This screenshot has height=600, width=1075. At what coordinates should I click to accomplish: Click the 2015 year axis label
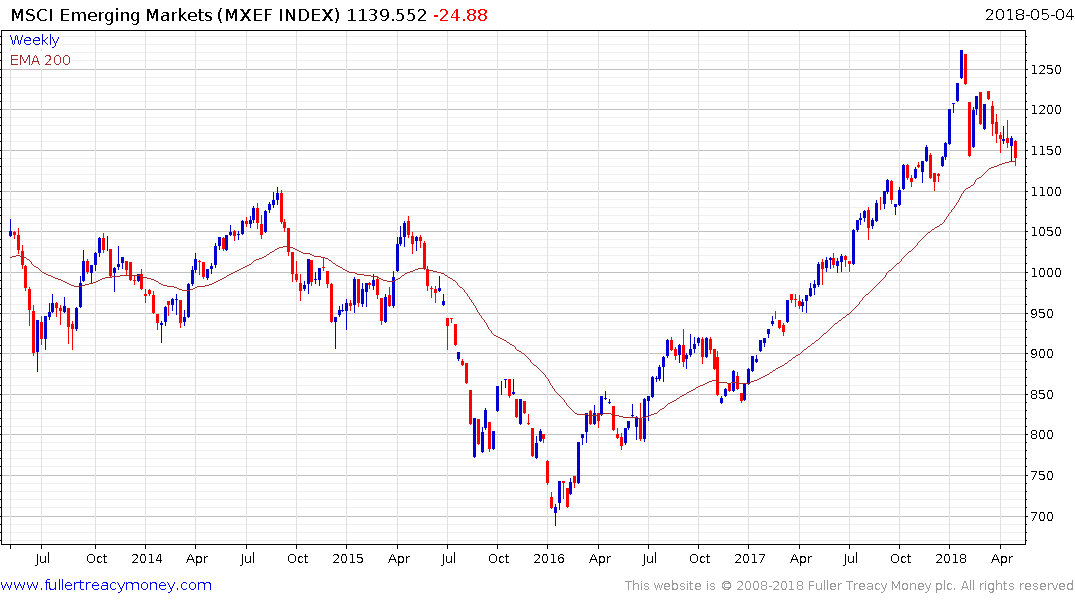click(x=348, y=558)
